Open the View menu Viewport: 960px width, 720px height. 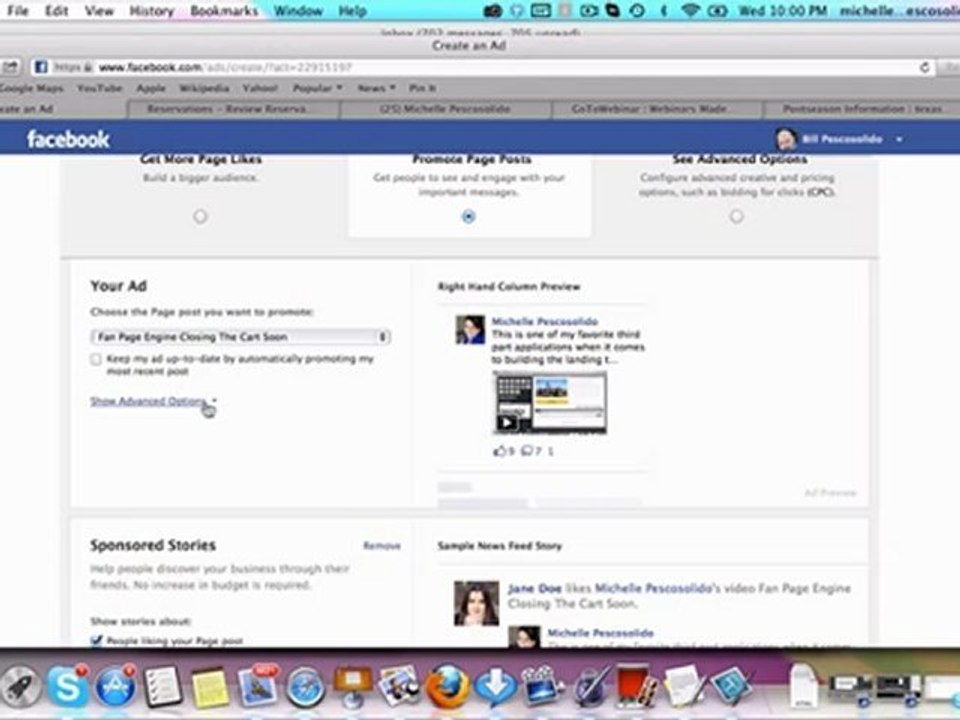(x=99, y=11)
